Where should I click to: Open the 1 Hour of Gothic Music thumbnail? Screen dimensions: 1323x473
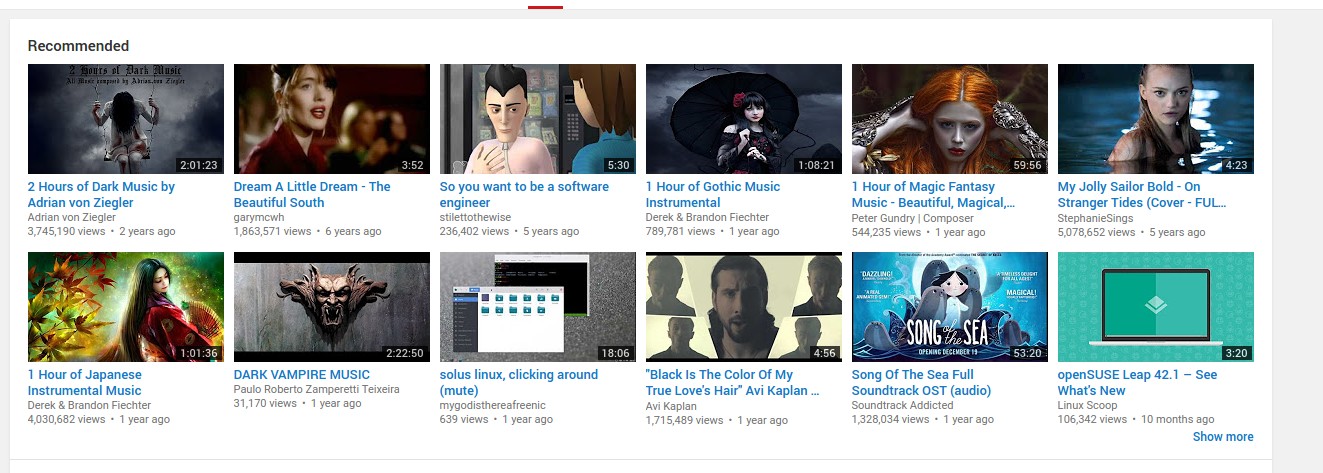[744, 119]
